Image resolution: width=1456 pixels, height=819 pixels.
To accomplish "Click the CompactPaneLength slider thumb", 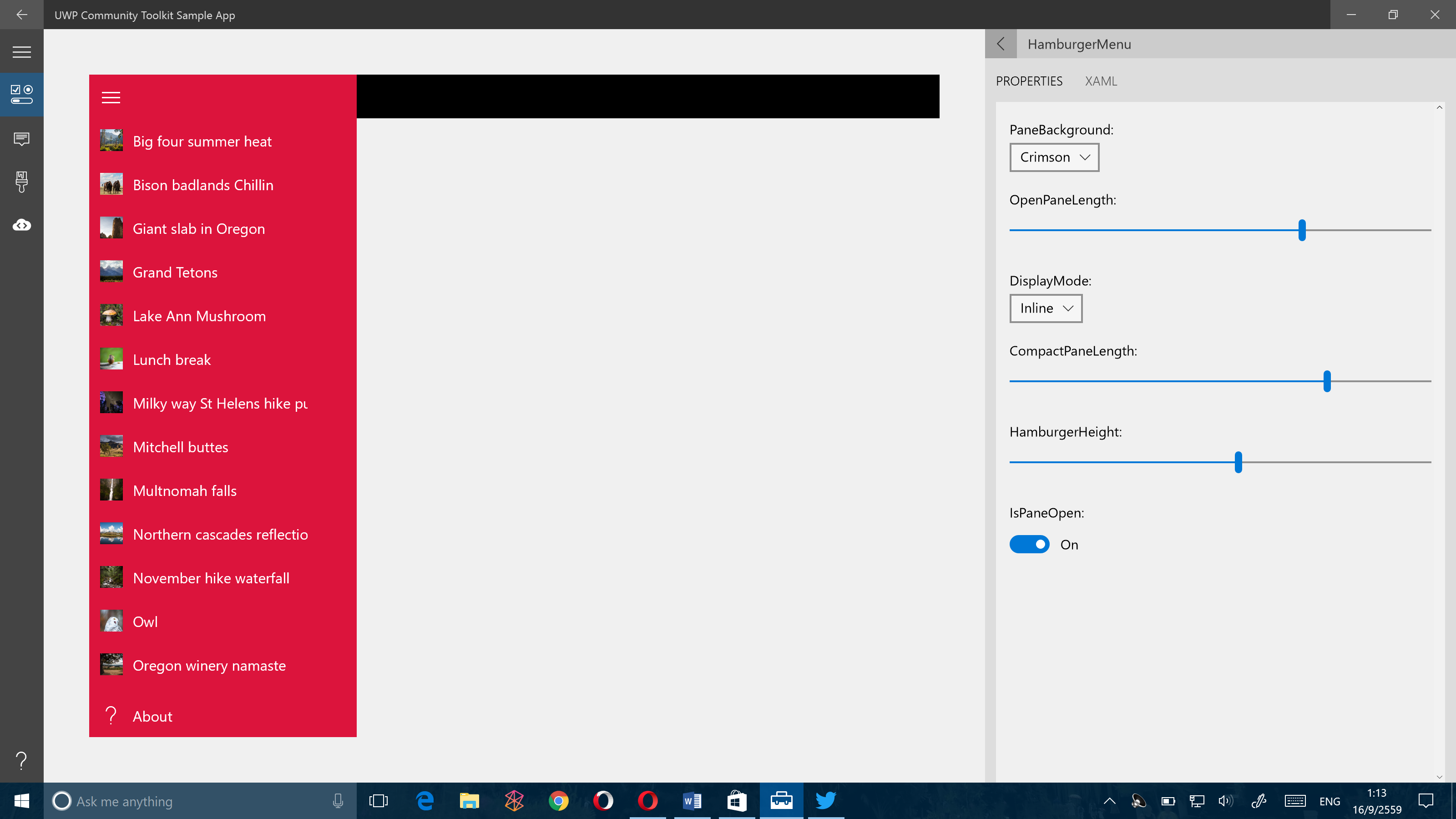I will coord(1327,381).
